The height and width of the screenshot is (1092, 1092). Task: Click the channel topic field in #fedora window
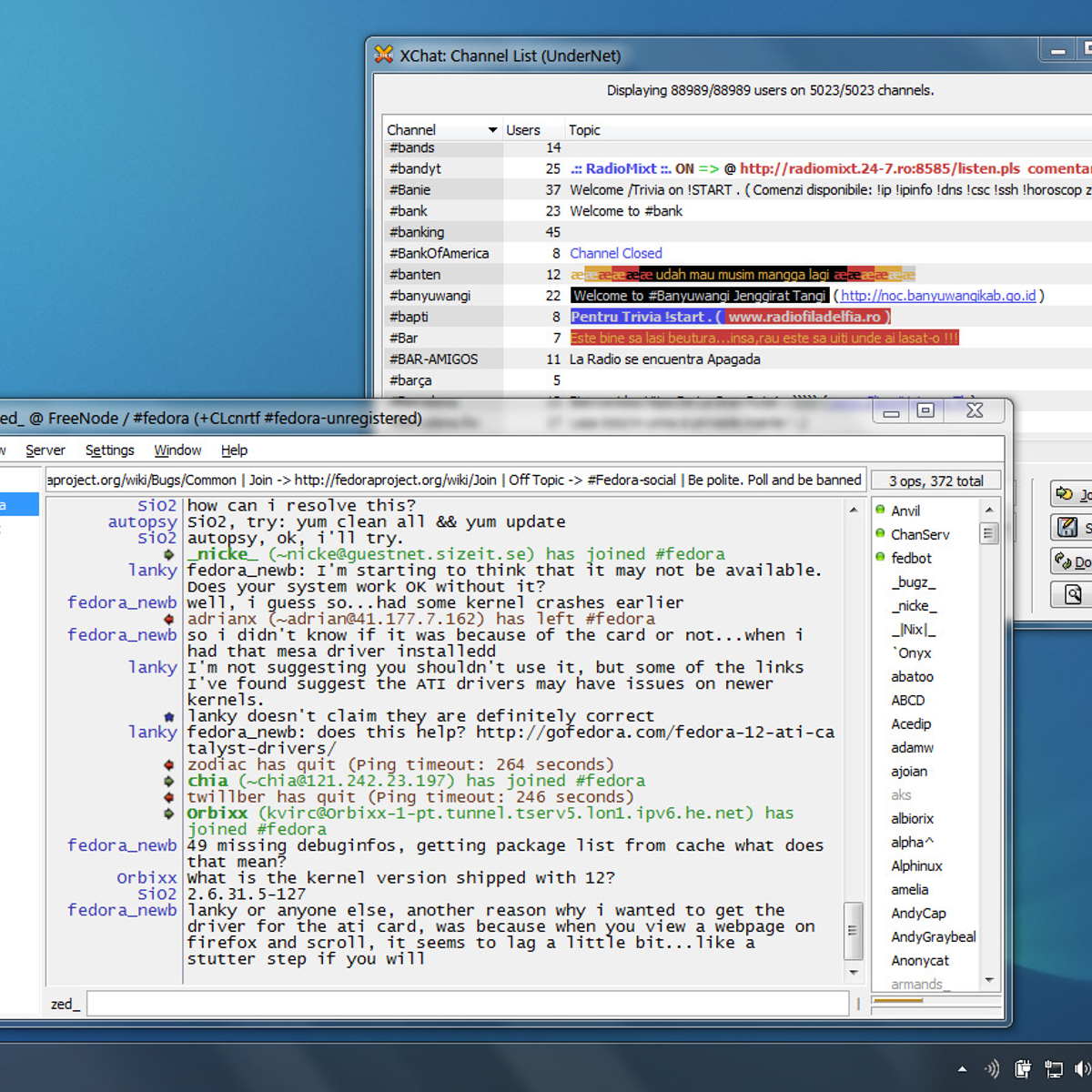(x=454, y=480)
